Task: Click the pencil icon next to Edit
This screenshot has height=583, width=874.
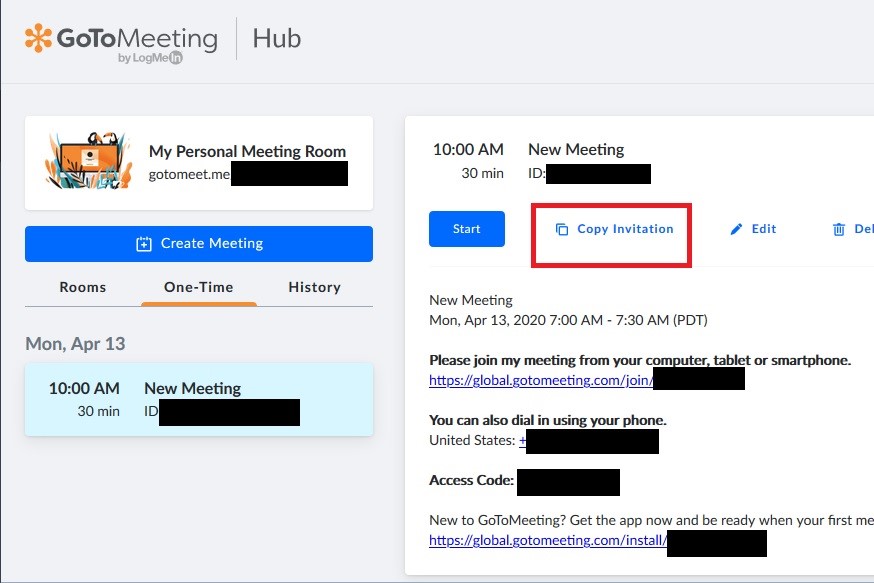Action: coord(737,229)
